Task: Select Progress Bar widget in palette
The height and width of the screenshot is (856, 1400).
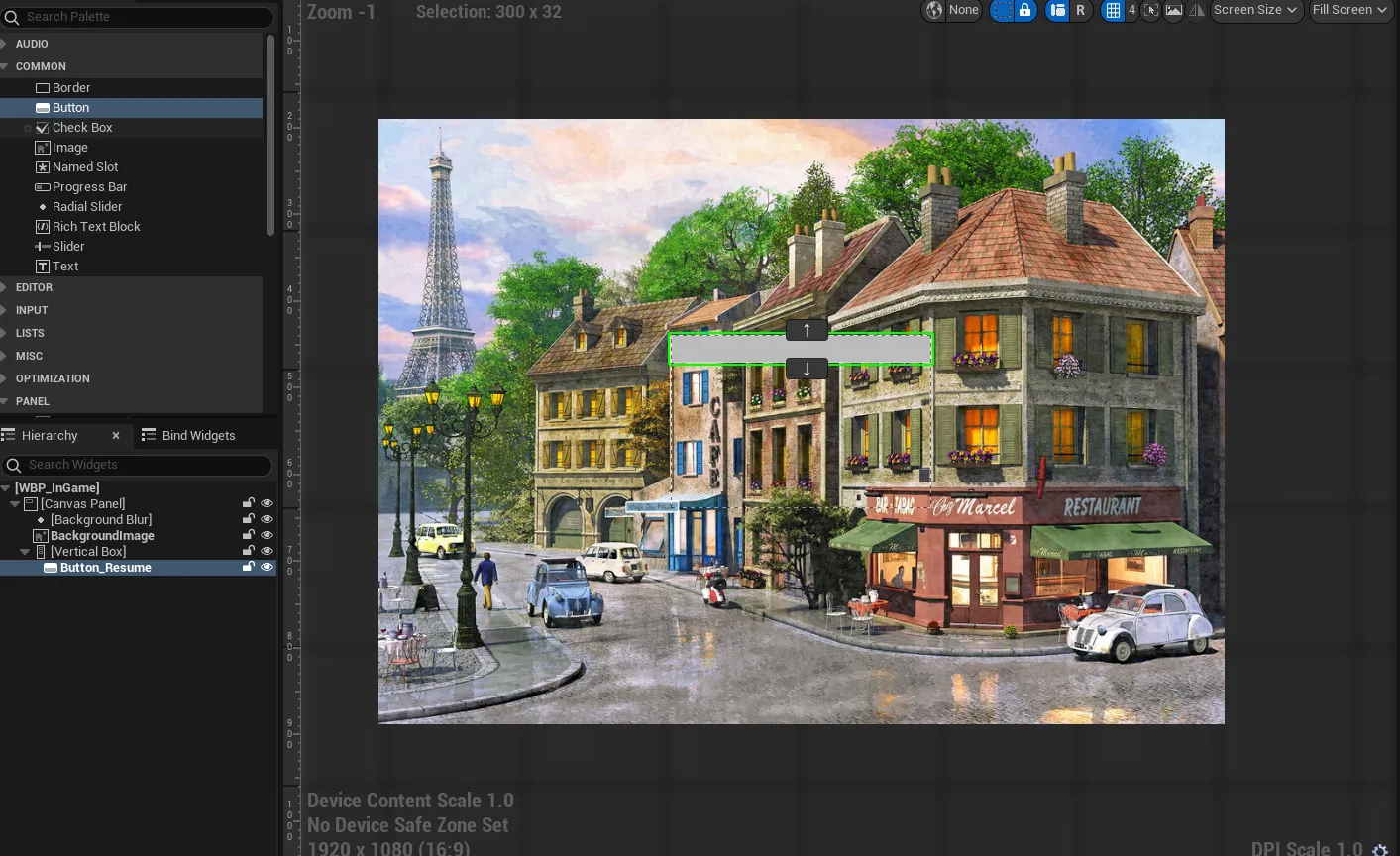Action: (x=132, y=187)
